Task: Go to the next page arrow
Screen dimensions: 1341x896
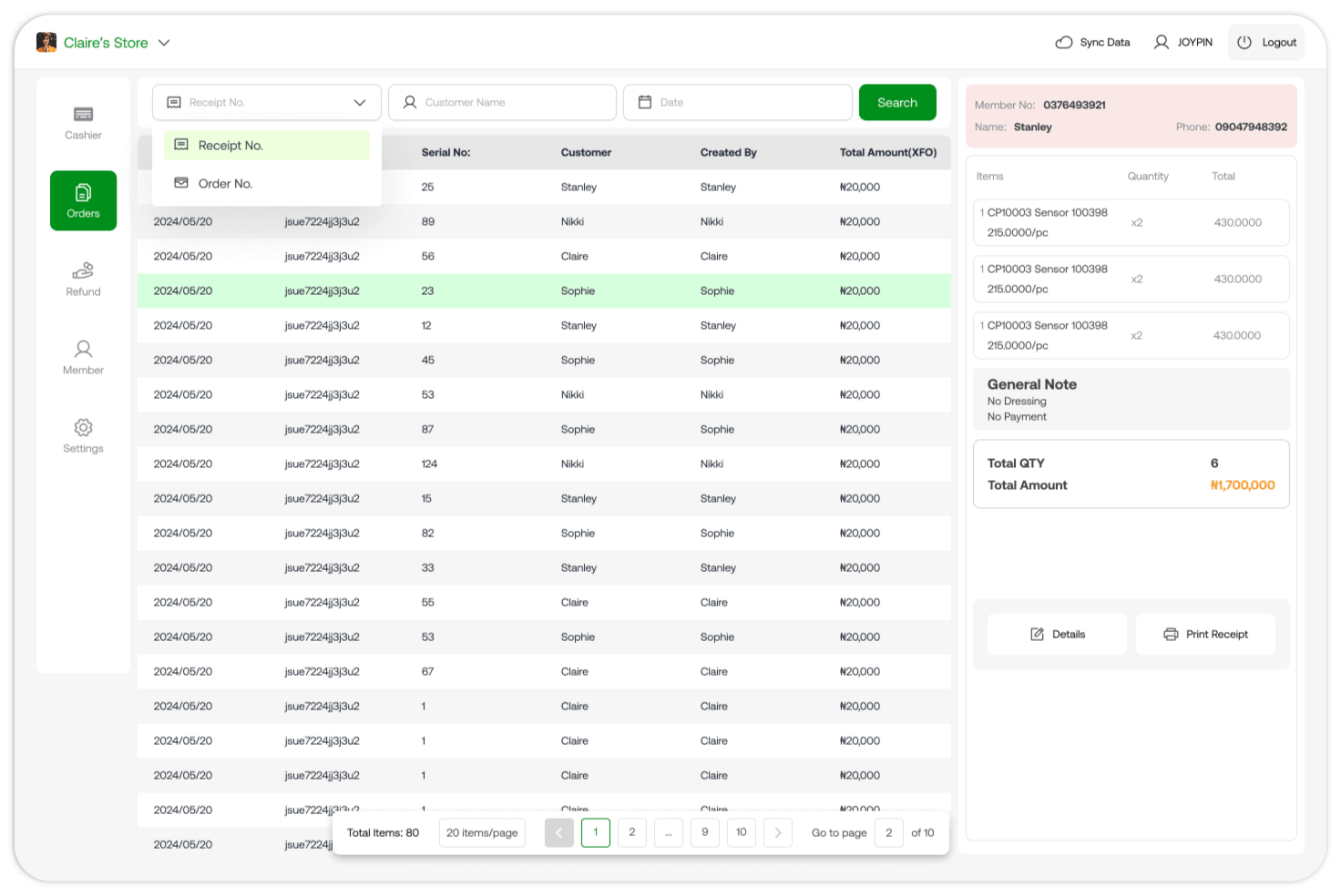Action: [777, 833]
